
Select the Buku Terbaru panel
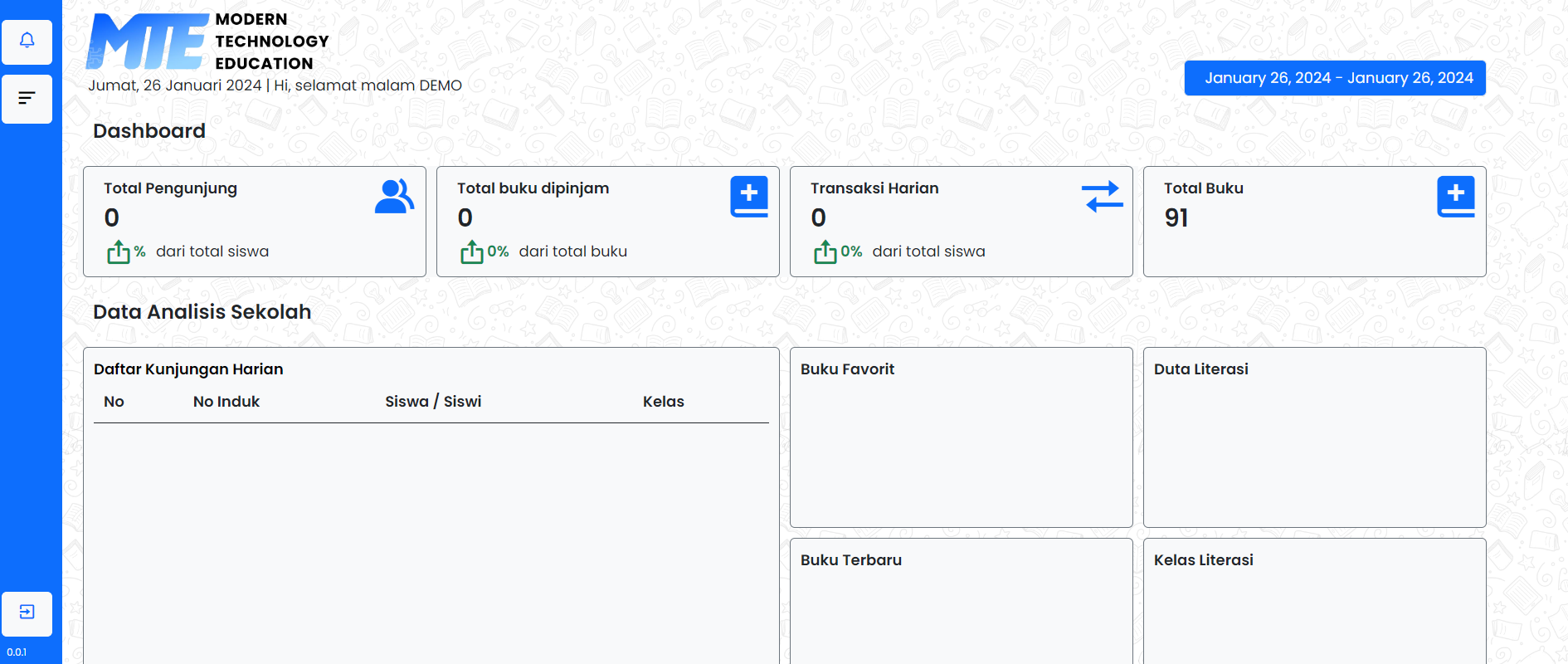click(961, 601)
